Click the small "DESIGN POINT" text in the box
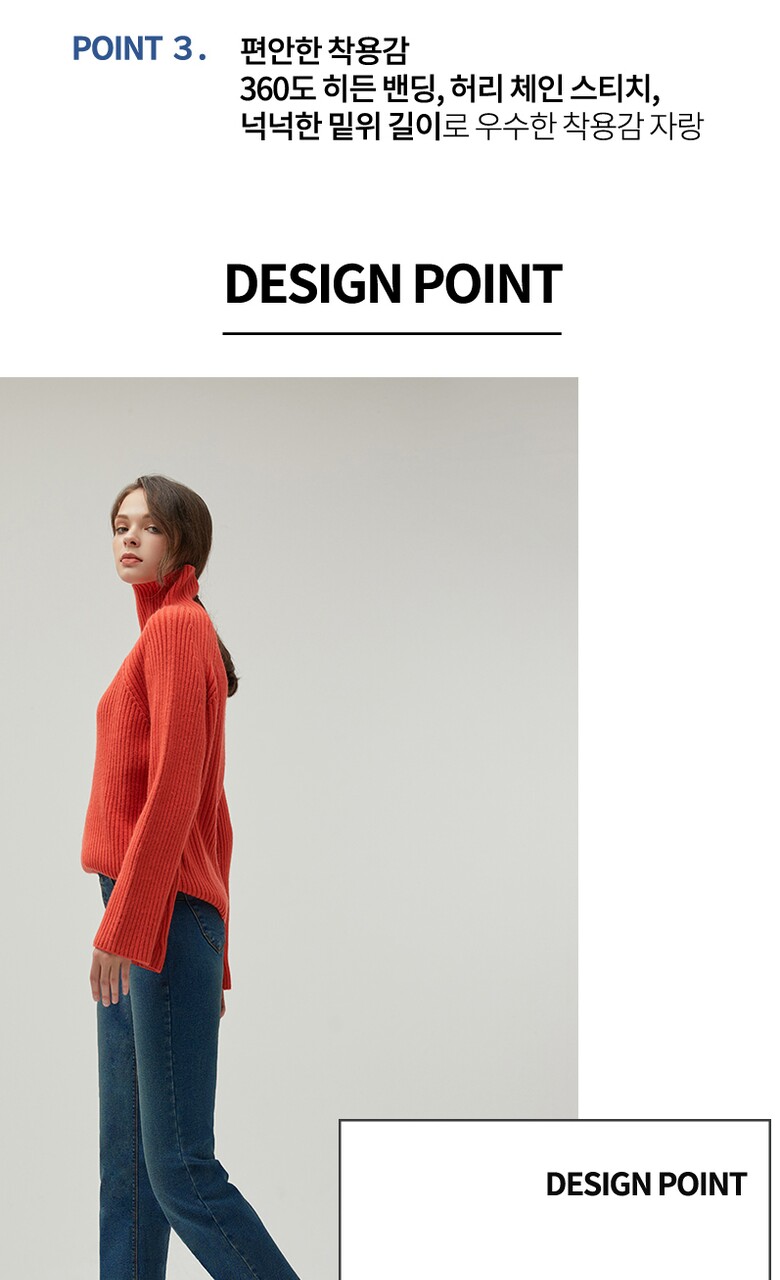Viewport: 780px width, 1280px height. (646, 1184)
